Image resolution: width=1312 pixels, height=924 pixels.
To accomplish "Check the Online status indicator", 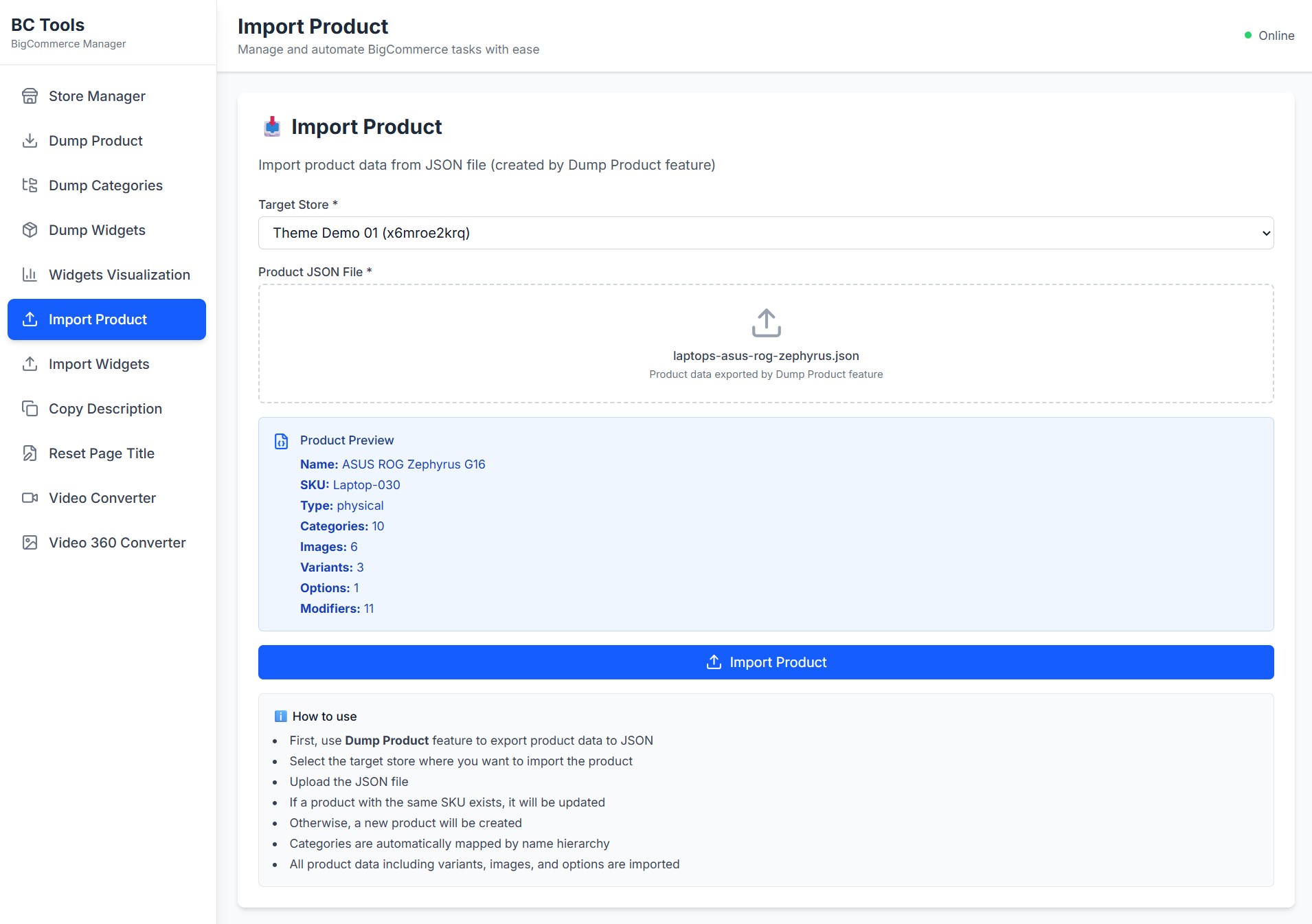I will tap(1269, 35).
